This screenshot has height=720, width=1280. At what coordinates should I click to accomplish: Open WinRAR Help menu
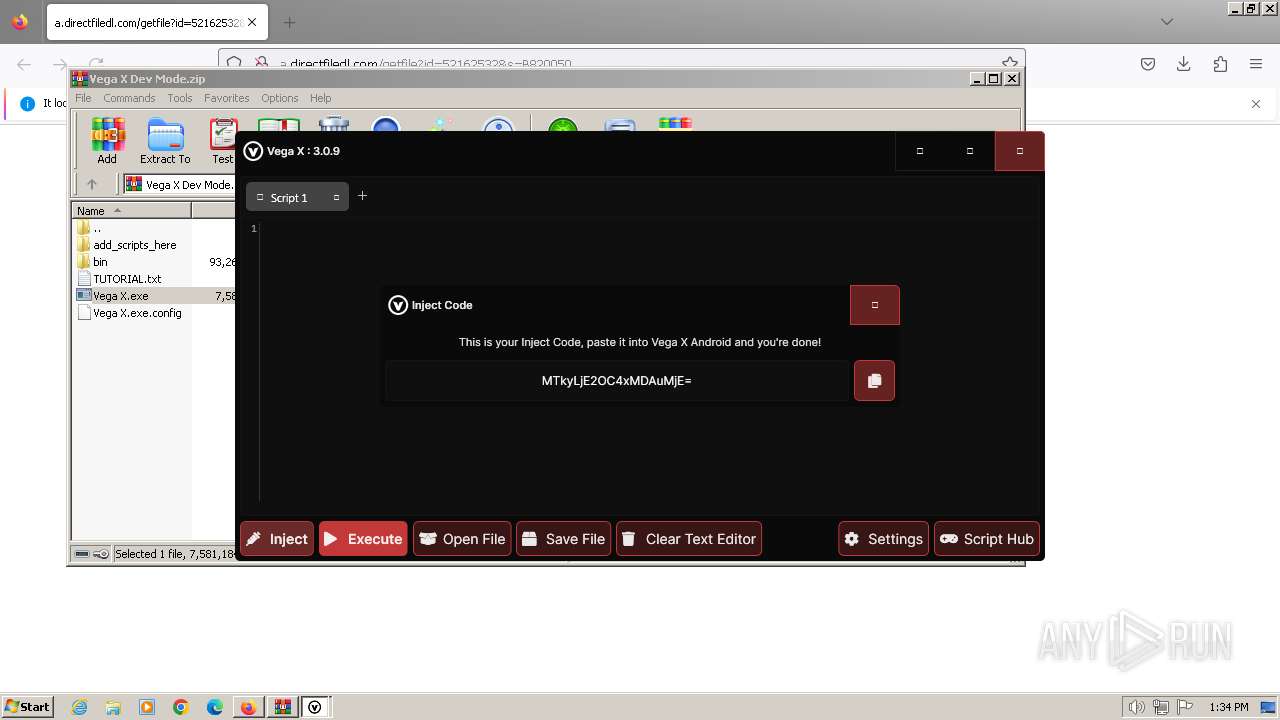tap(320, 98)
